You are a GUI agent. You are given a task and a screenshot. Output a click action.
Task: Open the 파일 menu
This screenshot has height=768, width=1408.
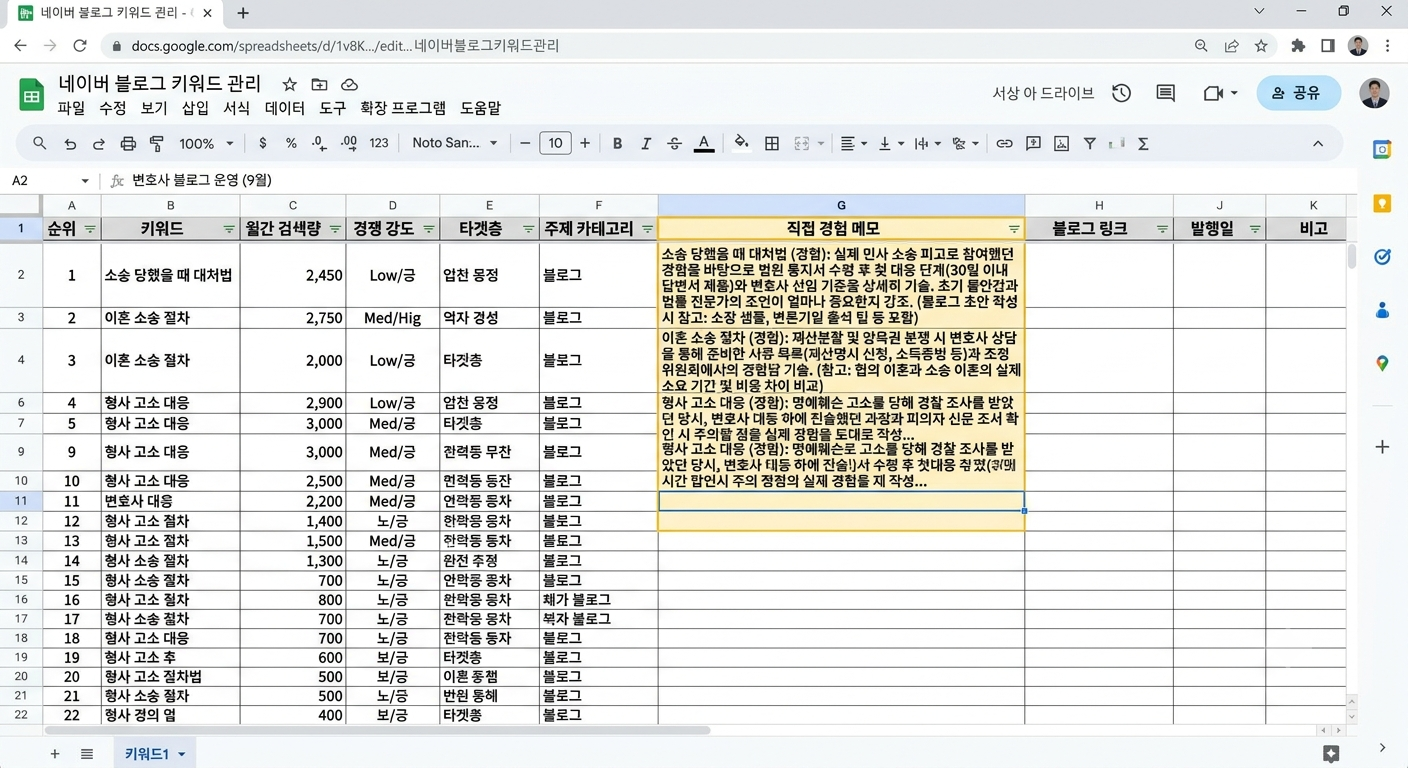[71, 108]
